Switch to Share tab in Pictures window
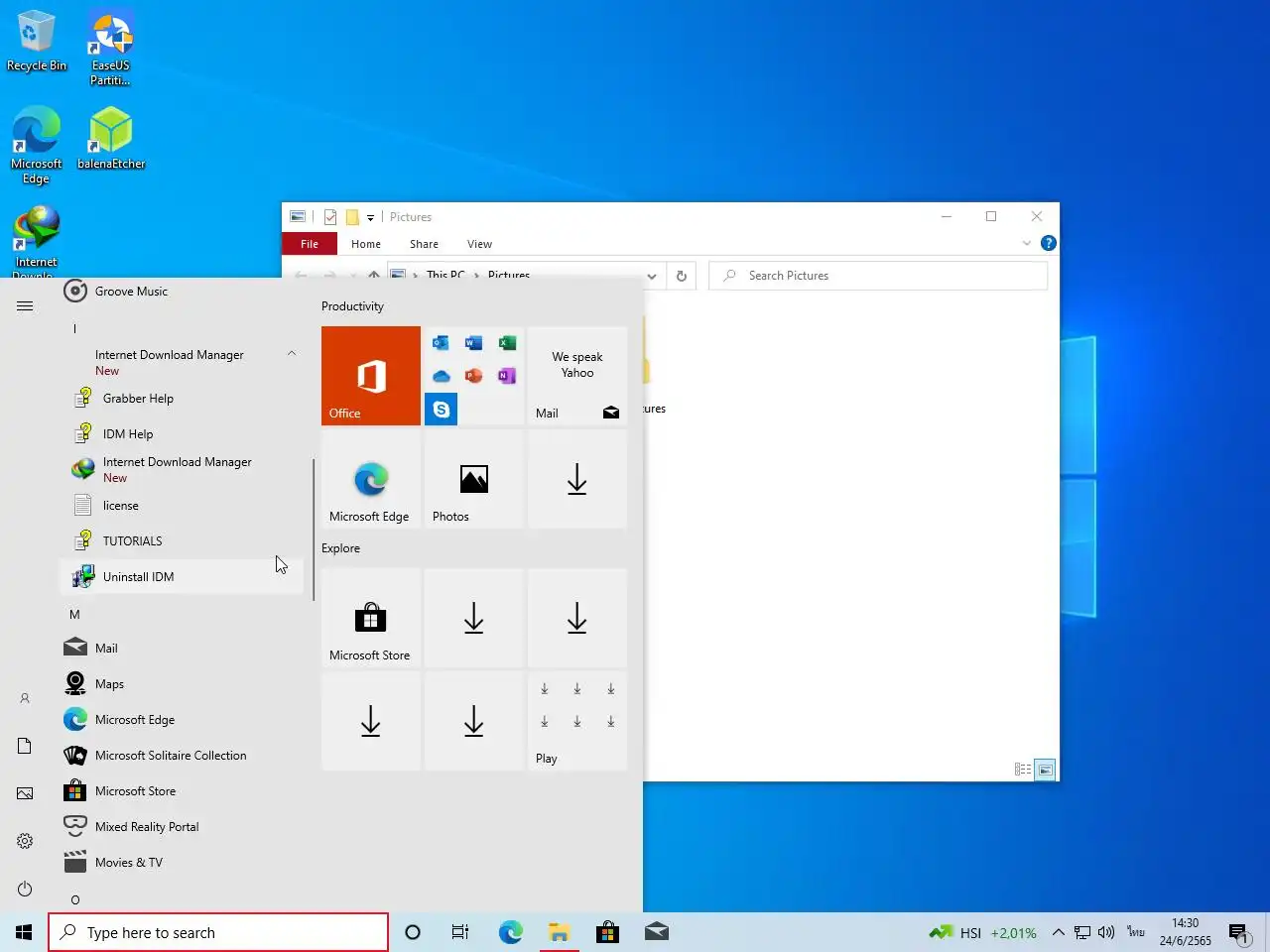The height and width of the screenshot is (952, 1270). coord(424,244)
